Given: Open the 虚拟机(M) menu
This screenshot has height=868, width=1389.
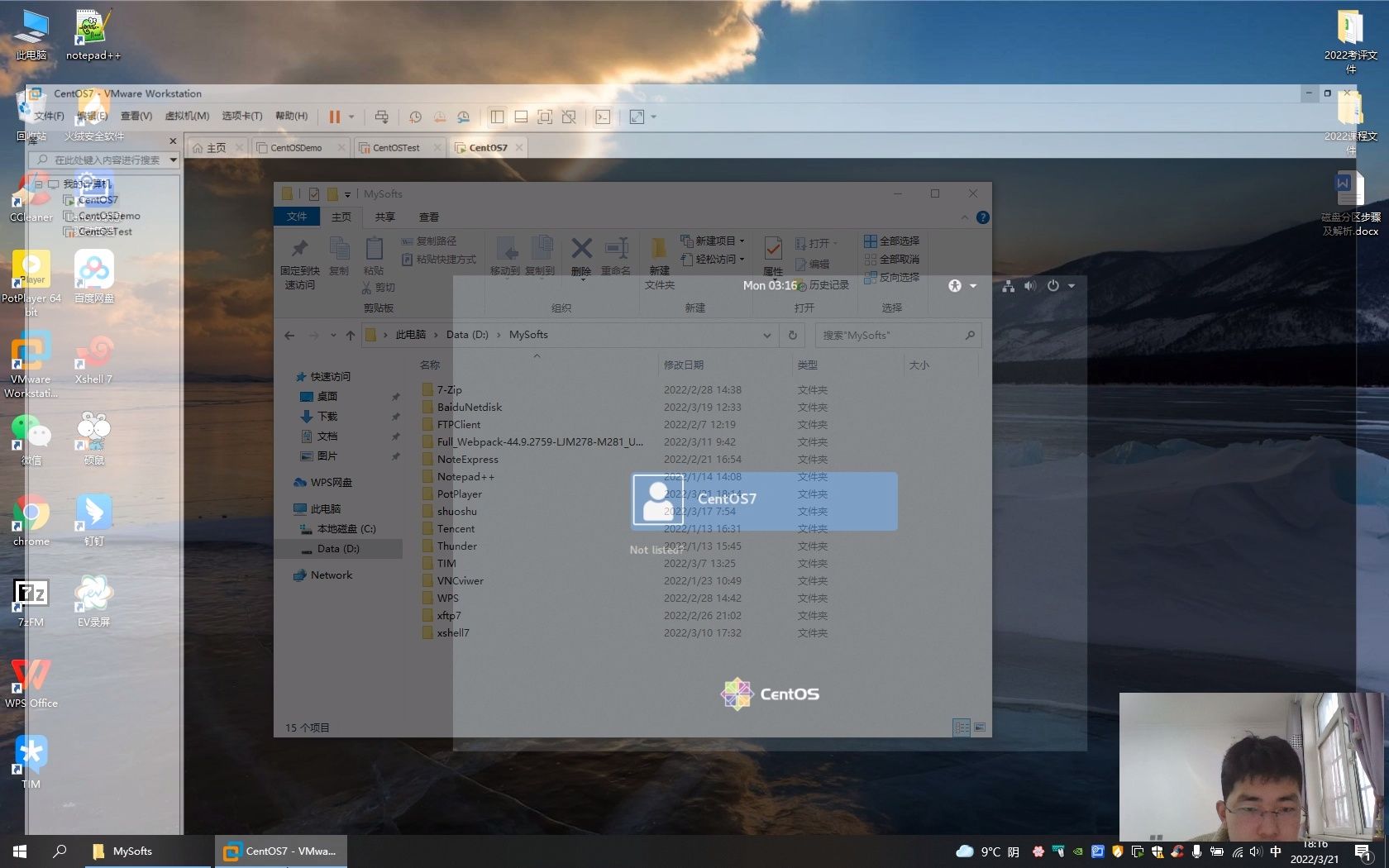Looking at the screenshot, I should pos(187,116).
